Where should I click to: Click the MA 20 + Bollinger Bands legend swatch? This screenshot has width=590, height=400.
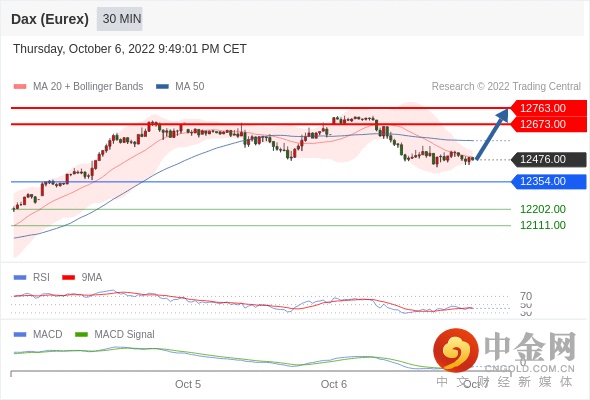pyautogui.click(x=20, y=87)
